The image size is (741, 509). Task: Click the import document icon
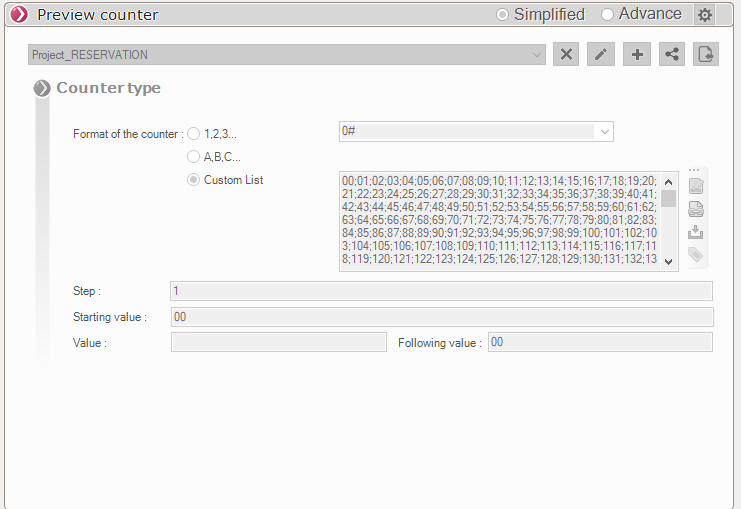(706, 54)
